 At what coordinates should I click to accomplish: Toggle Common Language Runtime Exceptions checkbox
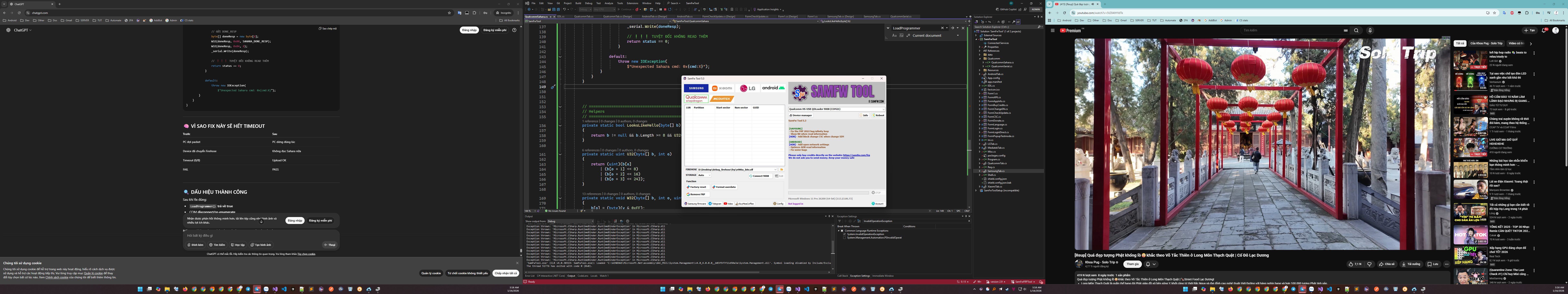point(842,231)
